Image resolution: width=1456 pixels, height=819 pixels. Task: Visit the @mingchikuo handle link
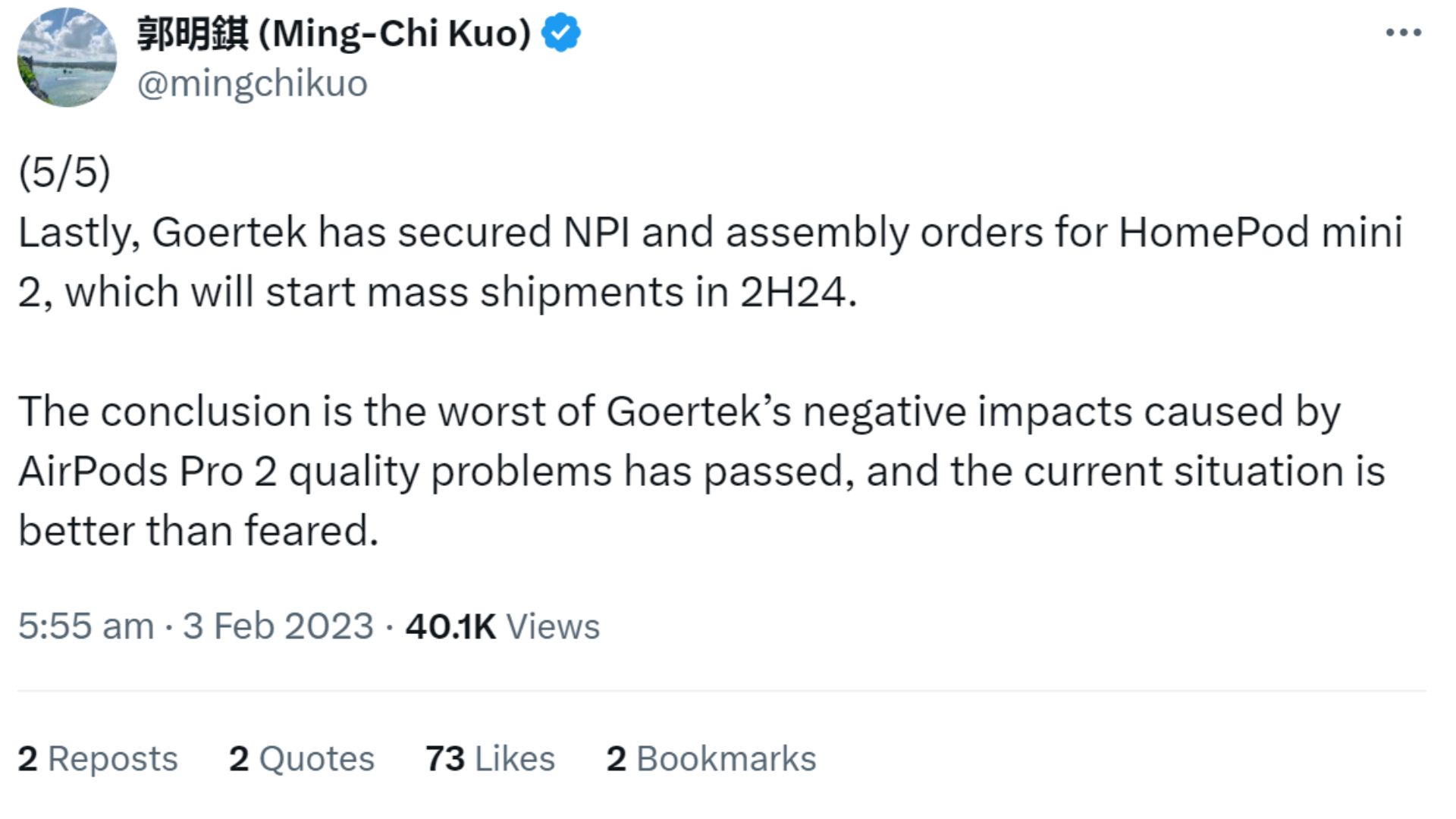point(252,83)
